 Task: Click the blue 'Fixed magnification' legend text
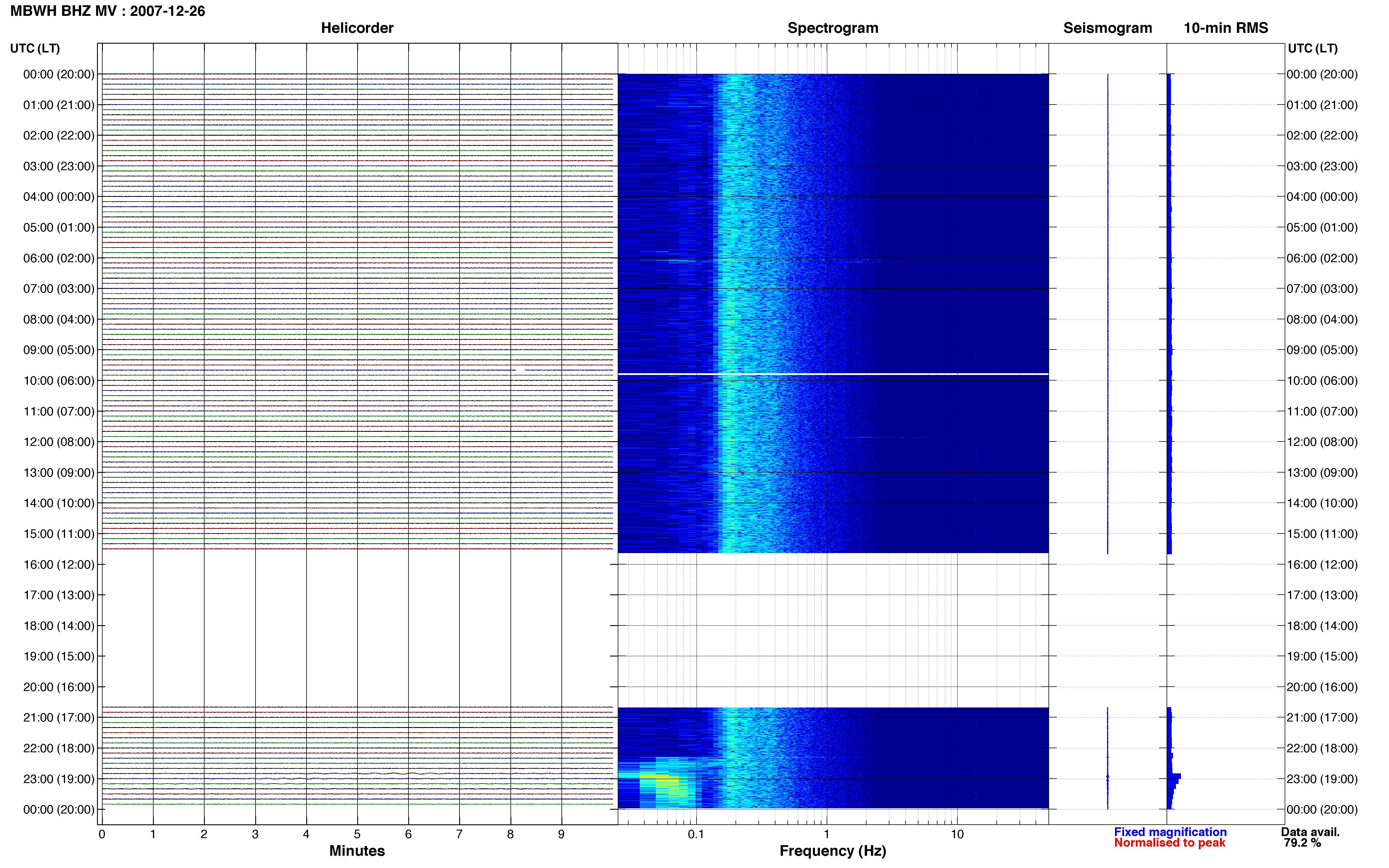click(x=1170, y=832)
